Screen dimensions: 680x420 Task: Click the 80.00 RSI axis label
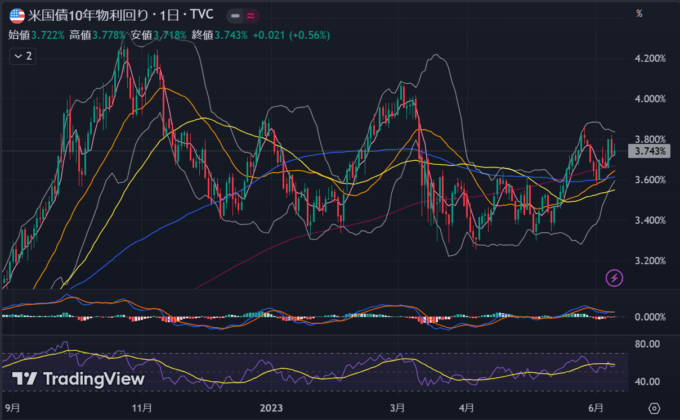[x=647, y=344]
